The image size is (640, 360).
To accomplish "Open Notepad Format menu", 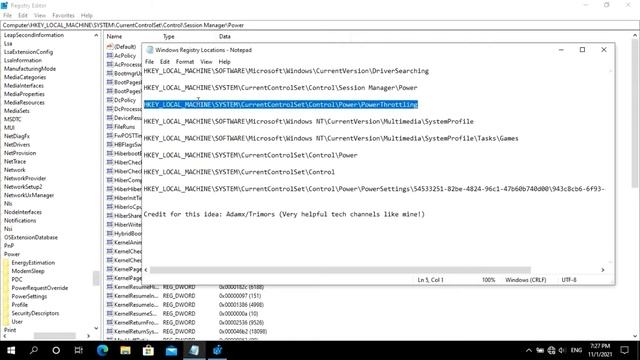I will coord(185,62).
